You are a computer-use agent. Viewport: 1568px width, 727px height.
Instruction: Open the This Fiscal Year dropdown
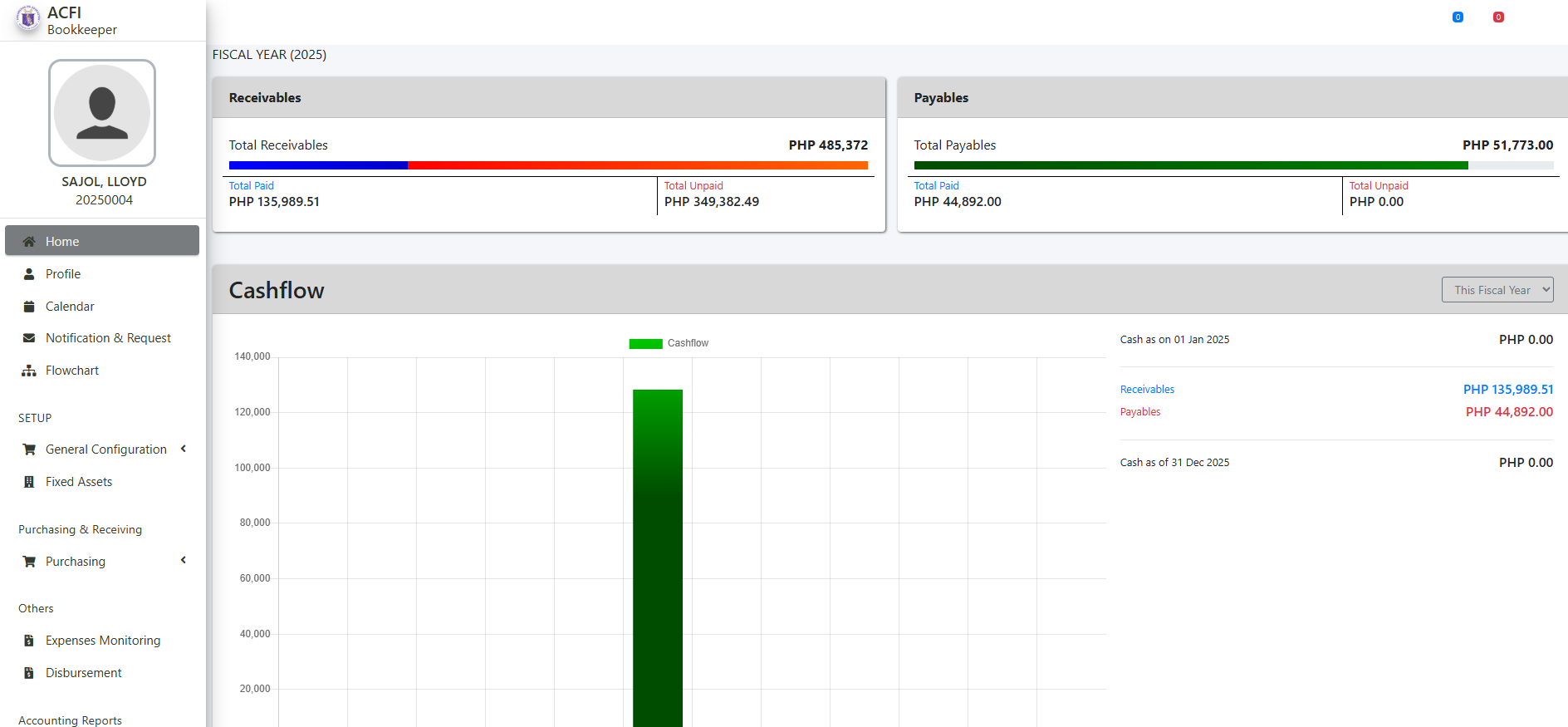1497,290
